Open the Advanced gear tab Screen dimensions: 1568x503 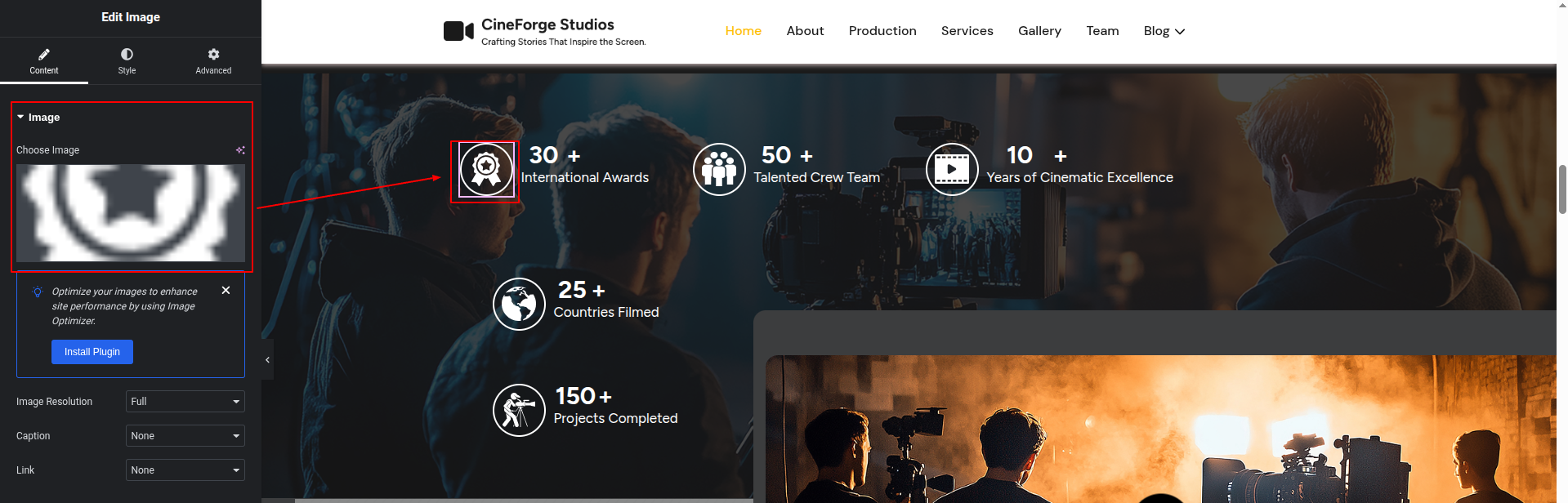pos(213,60)
